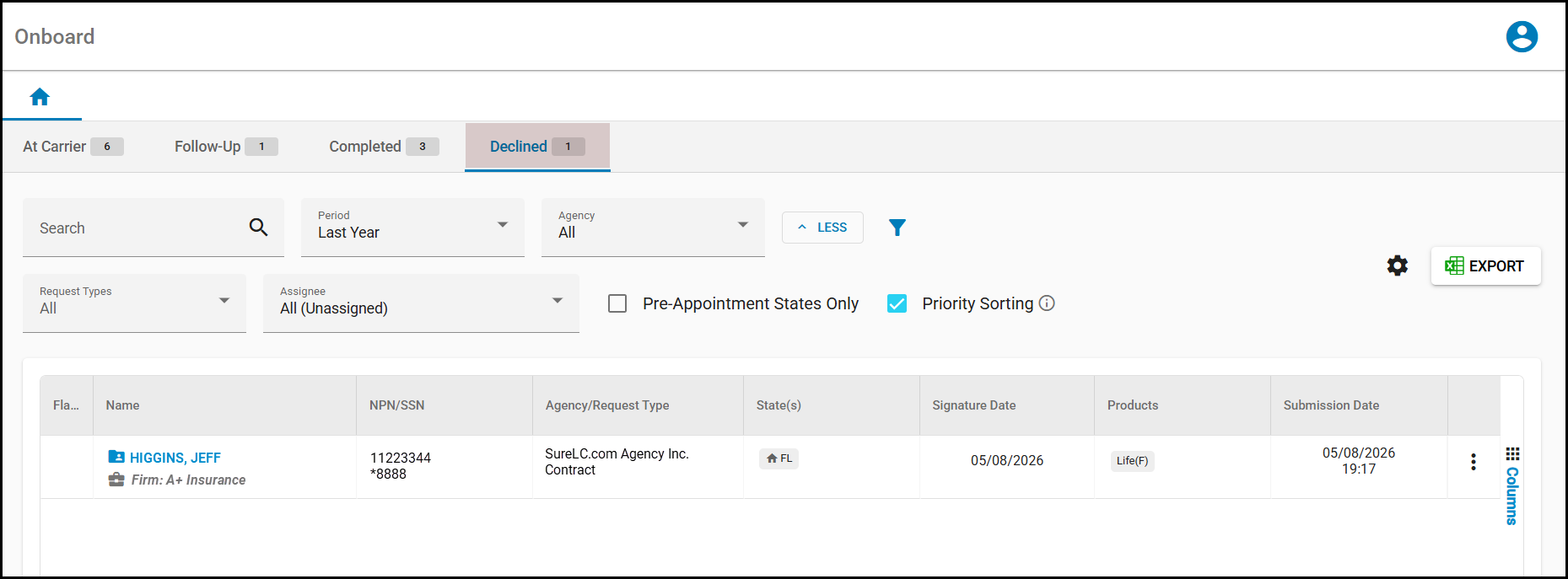Click the EXPORT button
Image resolution: width=1568 pixels, height=579 pixels.
[1485, 265]
